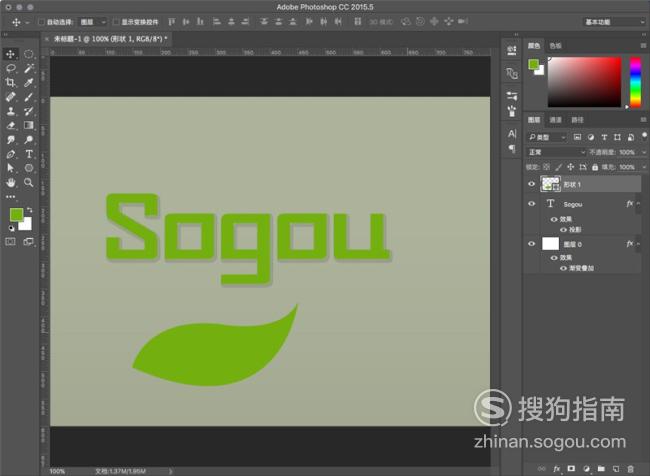Screen dimensions: 650x476
Task: Swap foreground and background colors arrow
Action: 30,210
